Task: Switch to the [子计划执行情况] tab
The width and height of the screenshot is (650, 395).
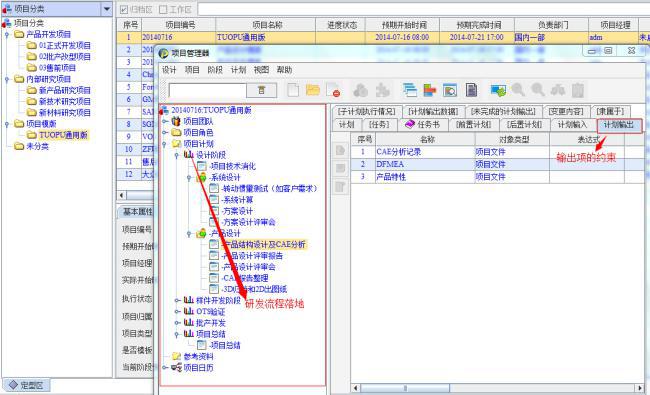Action: (x=366, y=111)
